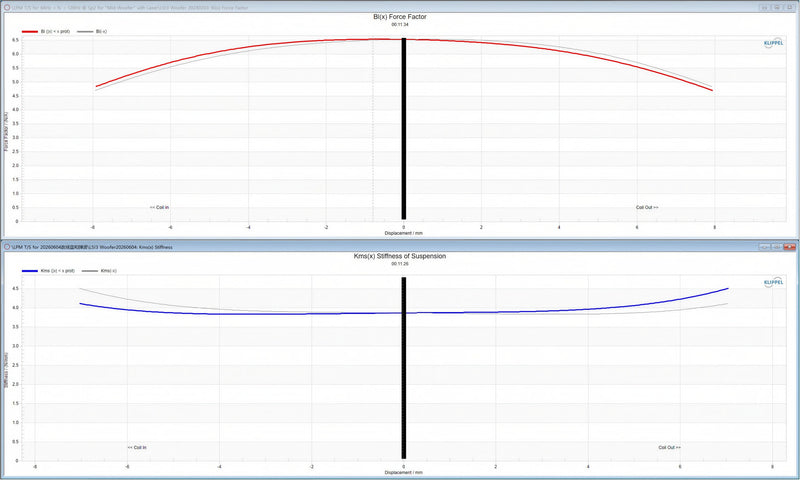Click 'Displacement / mm' axis label of Stiffness chart

click(x=404, y=472)
